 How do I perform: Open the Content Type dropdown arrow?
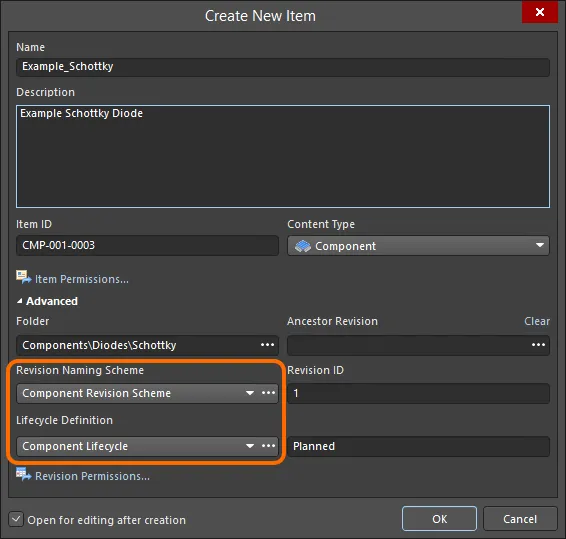(x=540, y=245)
